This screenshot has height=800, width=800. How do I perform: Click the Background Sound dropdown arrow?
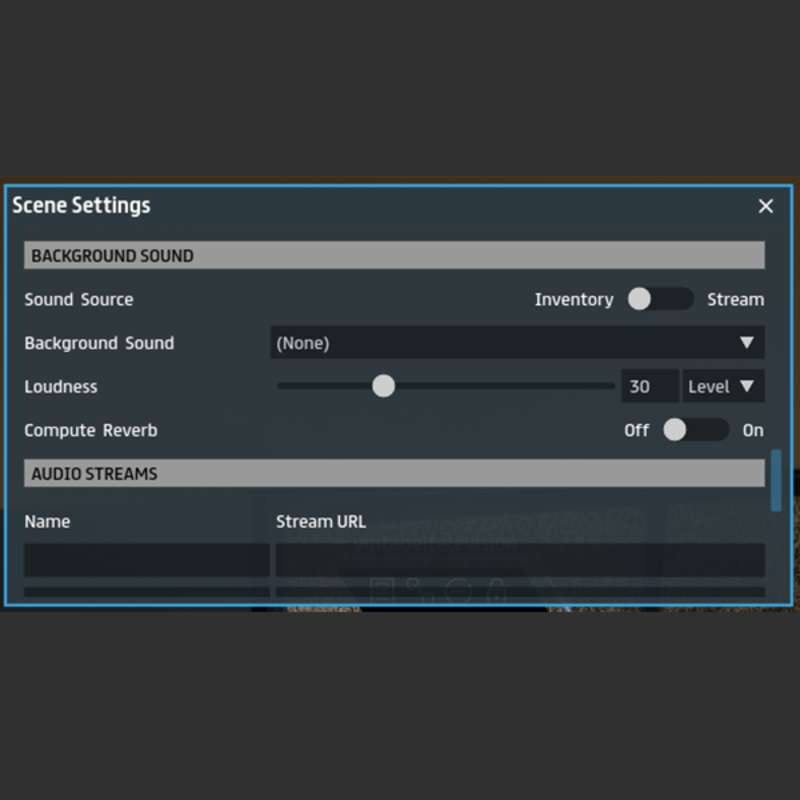(746, 343)
